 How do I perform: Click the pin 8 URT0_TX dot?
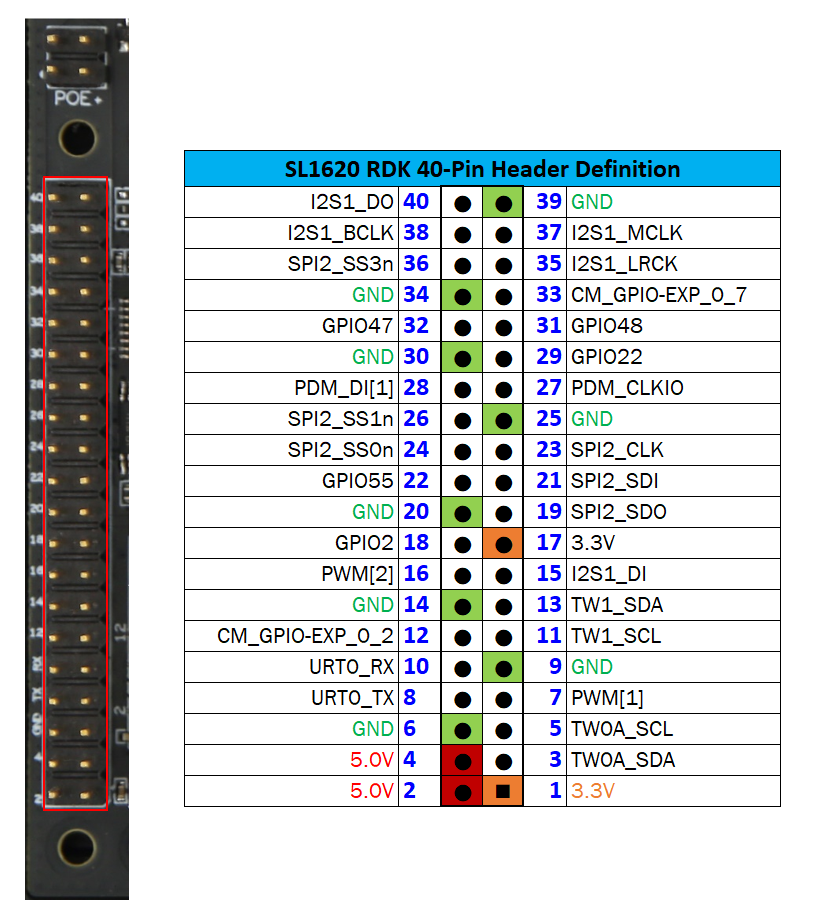(462, 698)
